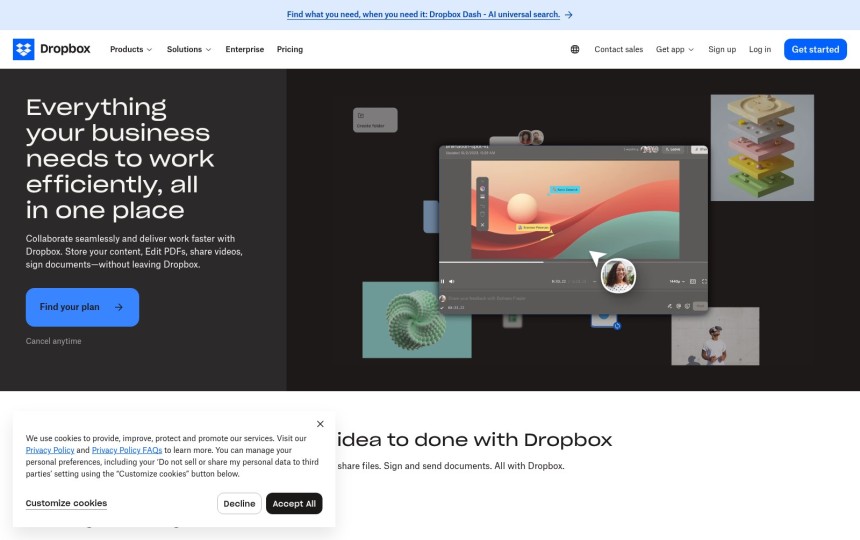The width and height of the screenshot is (860, 540).
Task: Open Customize cookies settings
Action: [66, 503]
